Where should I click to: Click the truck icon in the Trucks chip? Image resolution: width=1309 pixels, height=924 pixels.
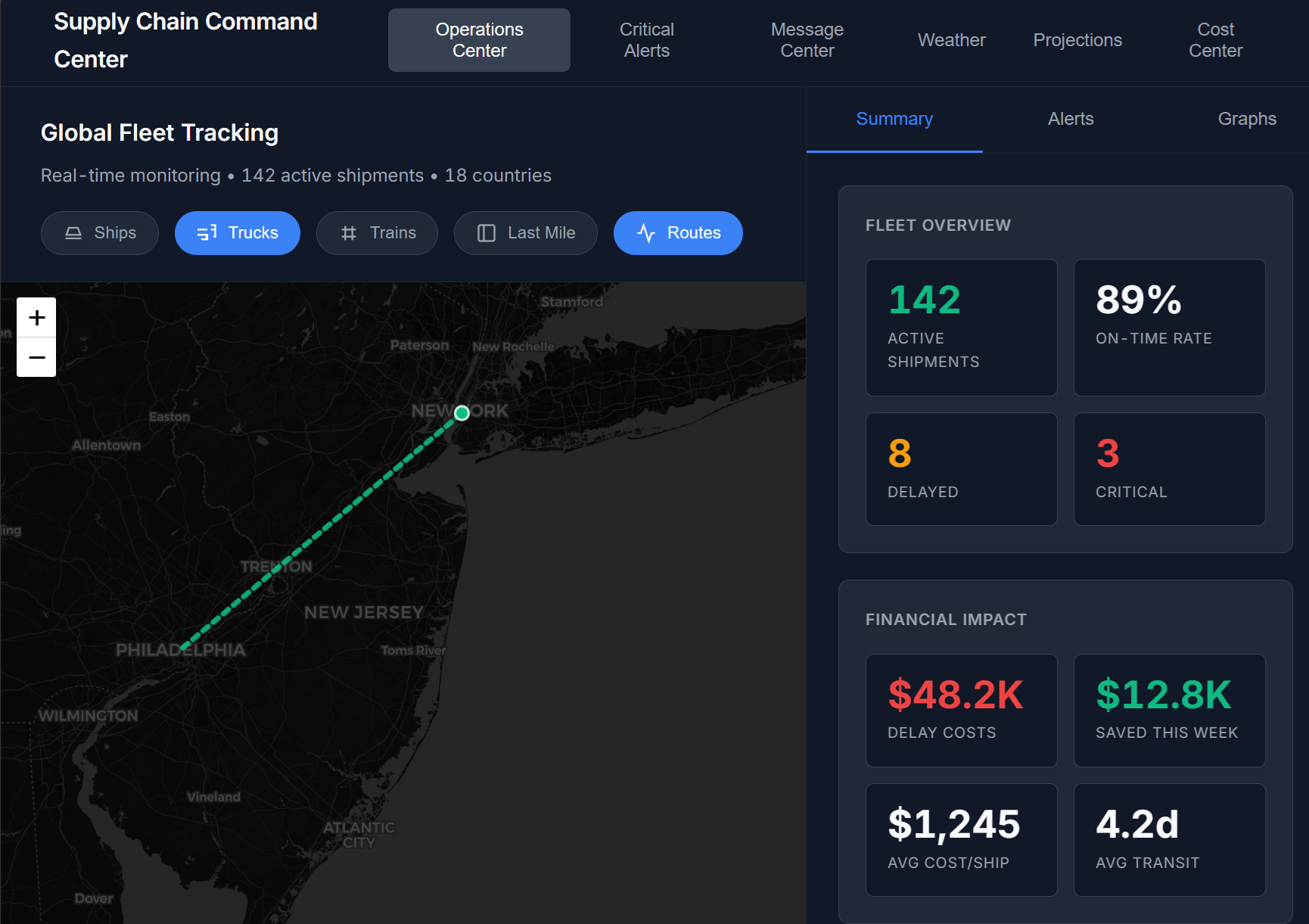coord(207,233)
